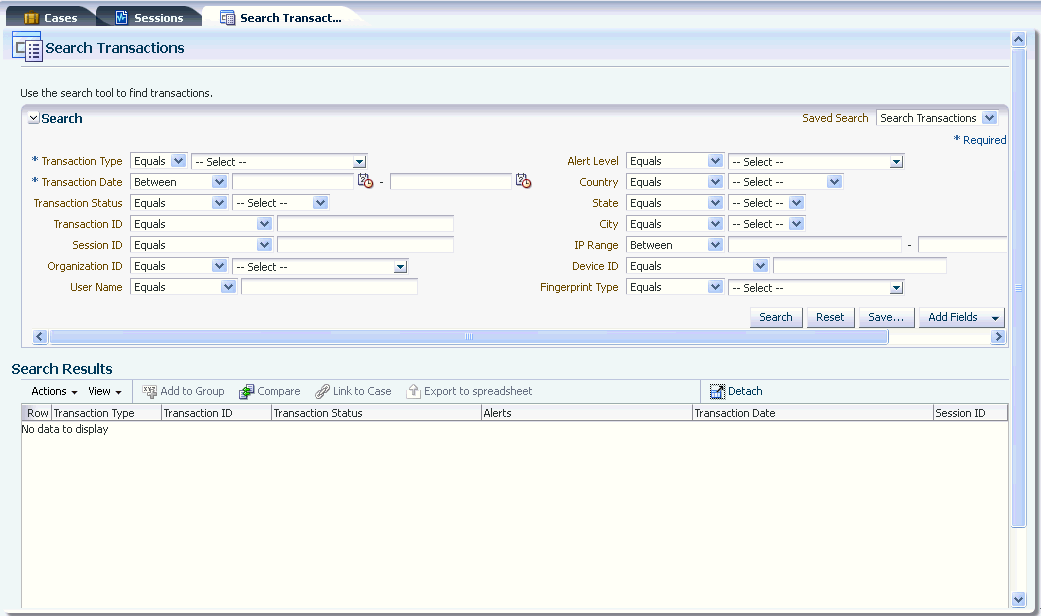The width and height of the screenshot is (1041, 616).
Task: Click the Search button
Action: pyautogui.click(x=776, y=317)
